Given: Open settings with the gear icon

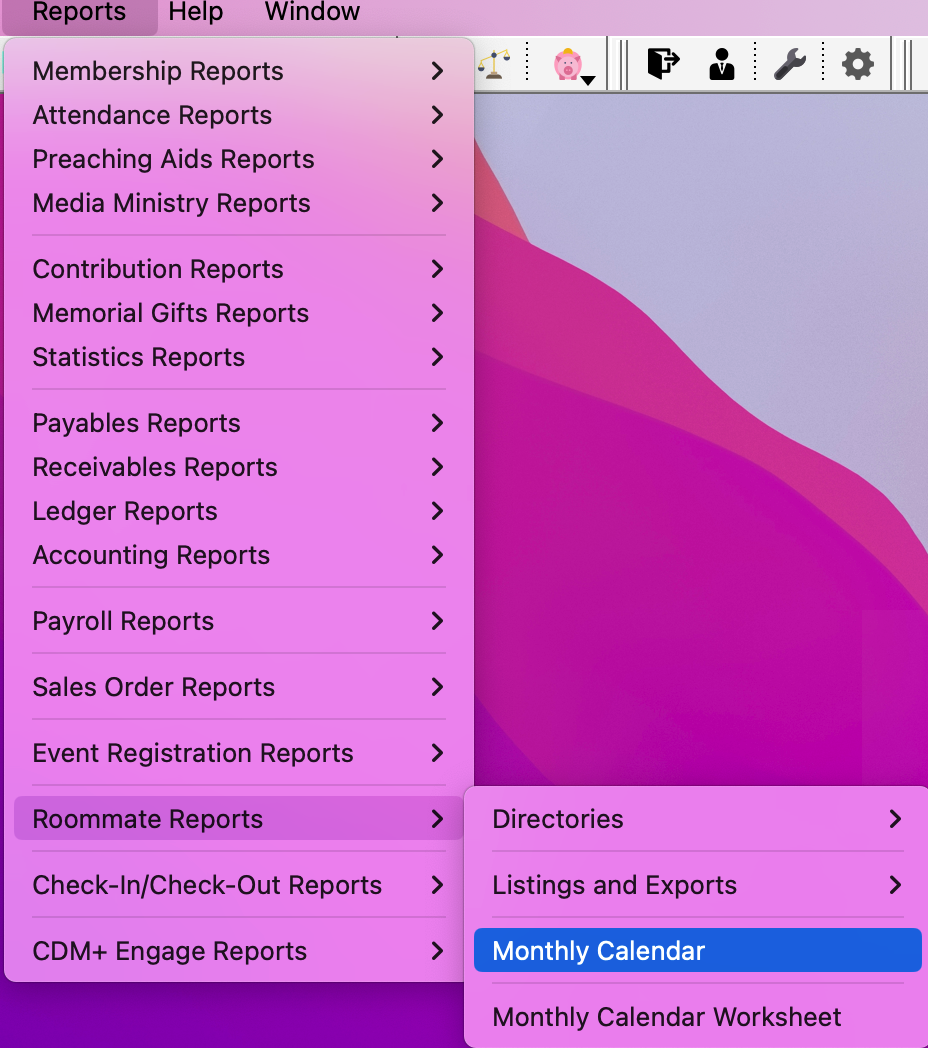Looking at the screenshot, I should pos(857,65).
